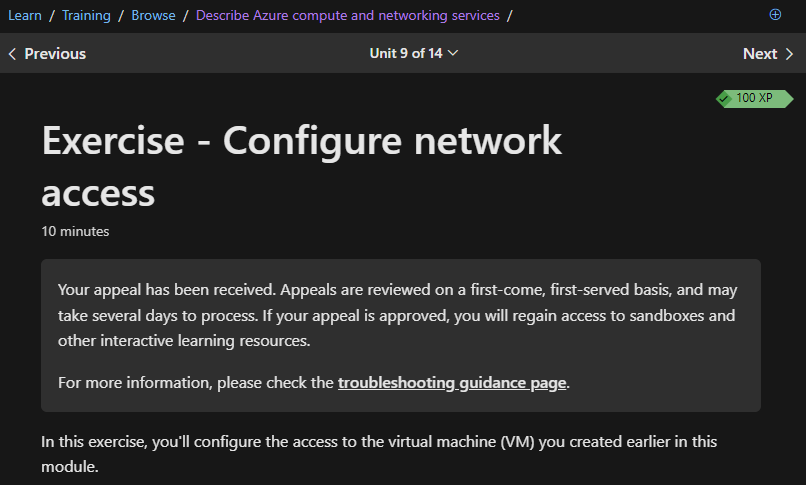Image resolution: width=806 pixels, height=485 pixels.
Task: Click the circled plus add icon
Action: [775, 14]
